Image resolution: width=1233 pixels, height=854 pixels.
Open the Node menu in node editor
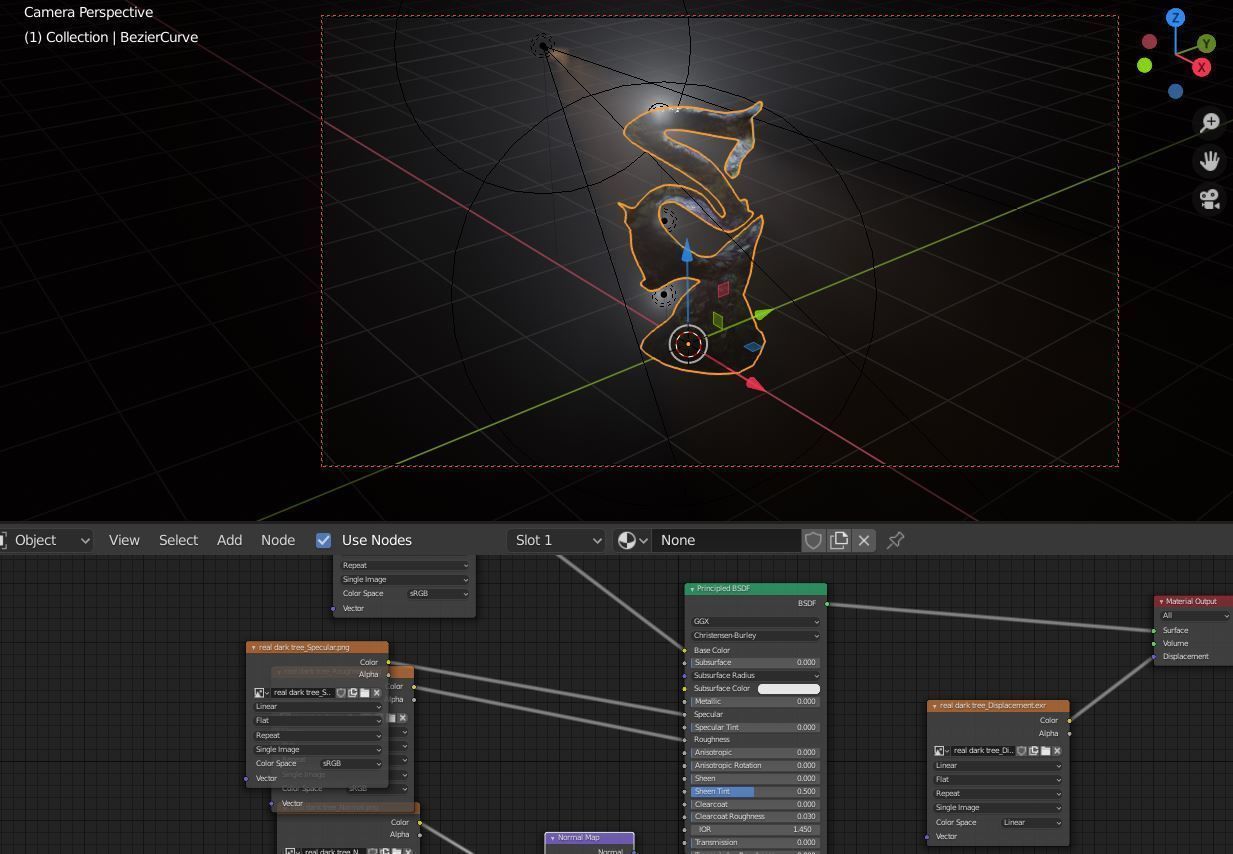[x=278, y=540]
